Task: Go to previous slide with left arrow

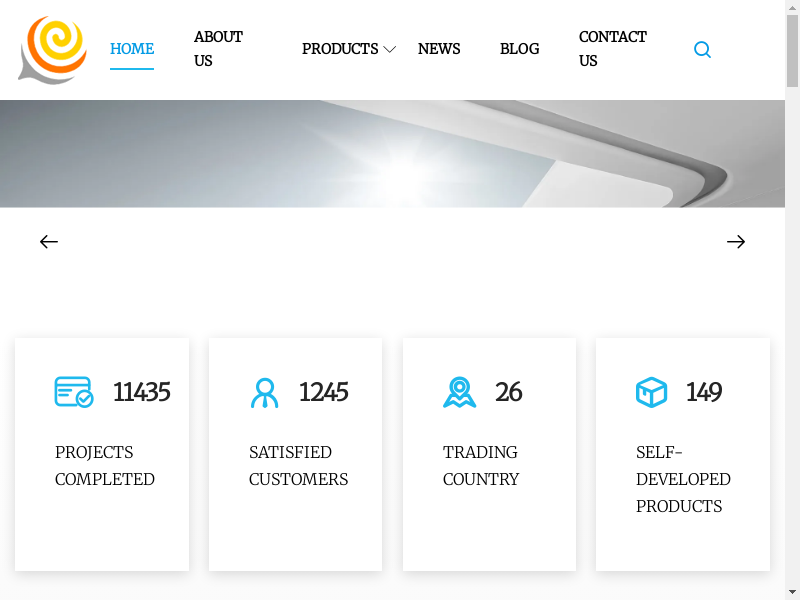Action: (49, 242)
